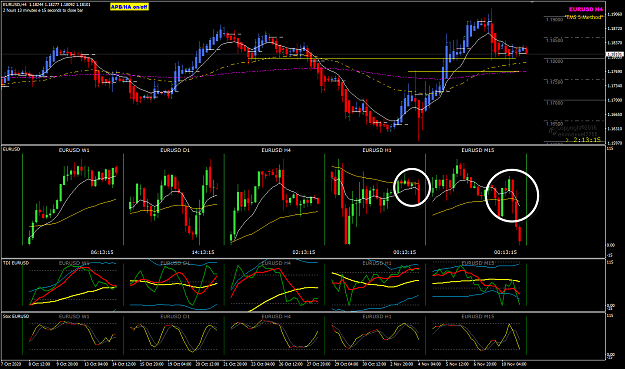Click the EURUSD label of mini-charts subwindow
625x369 pixels.
click(x=11, y=149)
